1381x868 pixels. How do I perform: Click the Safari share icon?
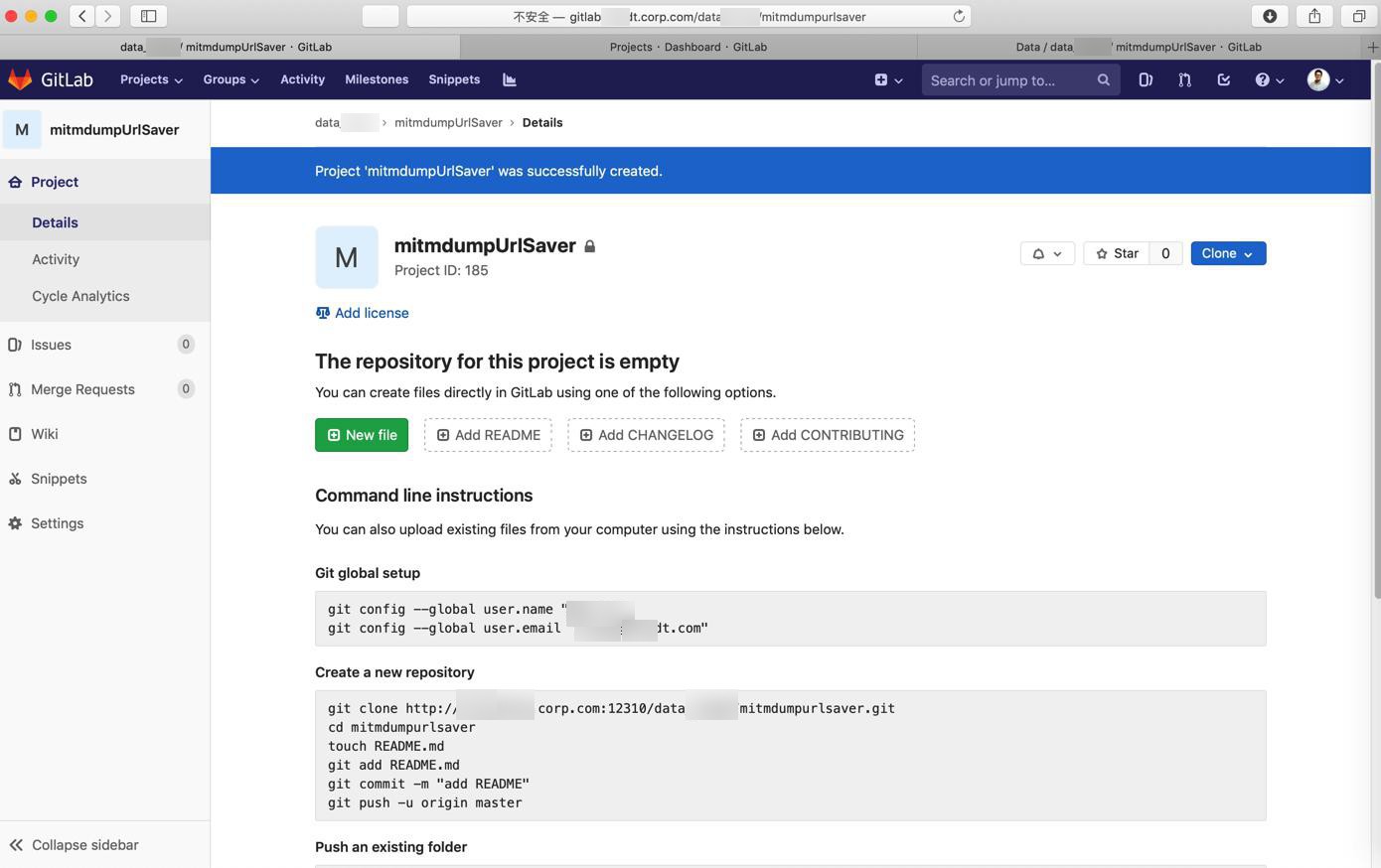pos(1314,16)
